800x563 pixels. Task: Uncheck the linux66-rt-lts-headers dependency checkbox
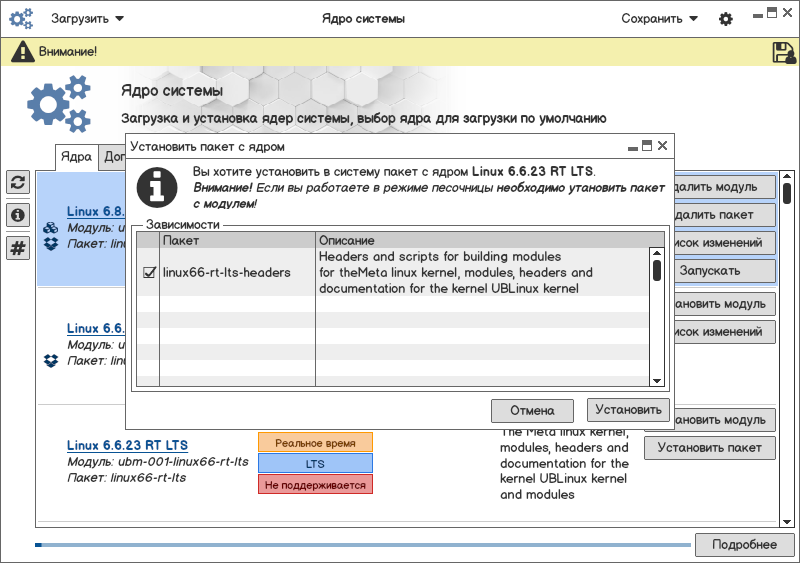[149, 272]
